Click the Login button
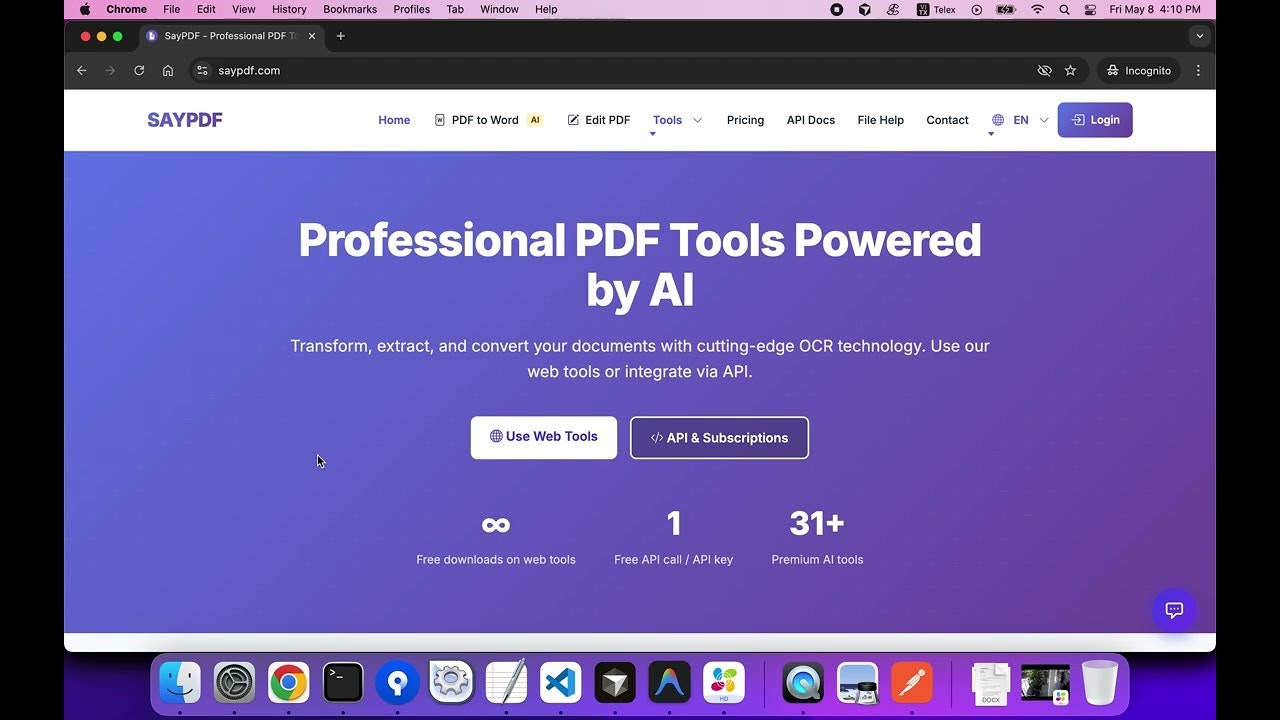This screenshot has width=1280, height=720. click(x=1095, y=120)
